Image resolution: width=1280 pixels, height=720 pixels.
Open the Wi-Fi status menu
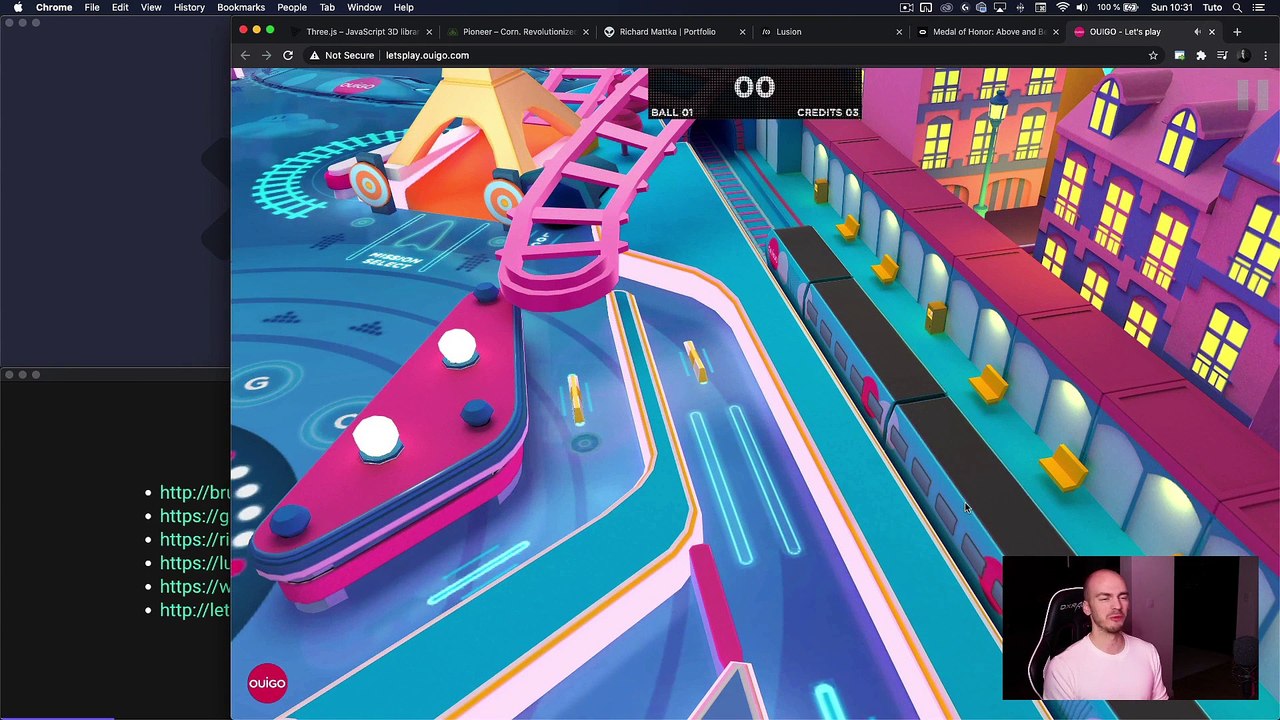pos(1062,7)
